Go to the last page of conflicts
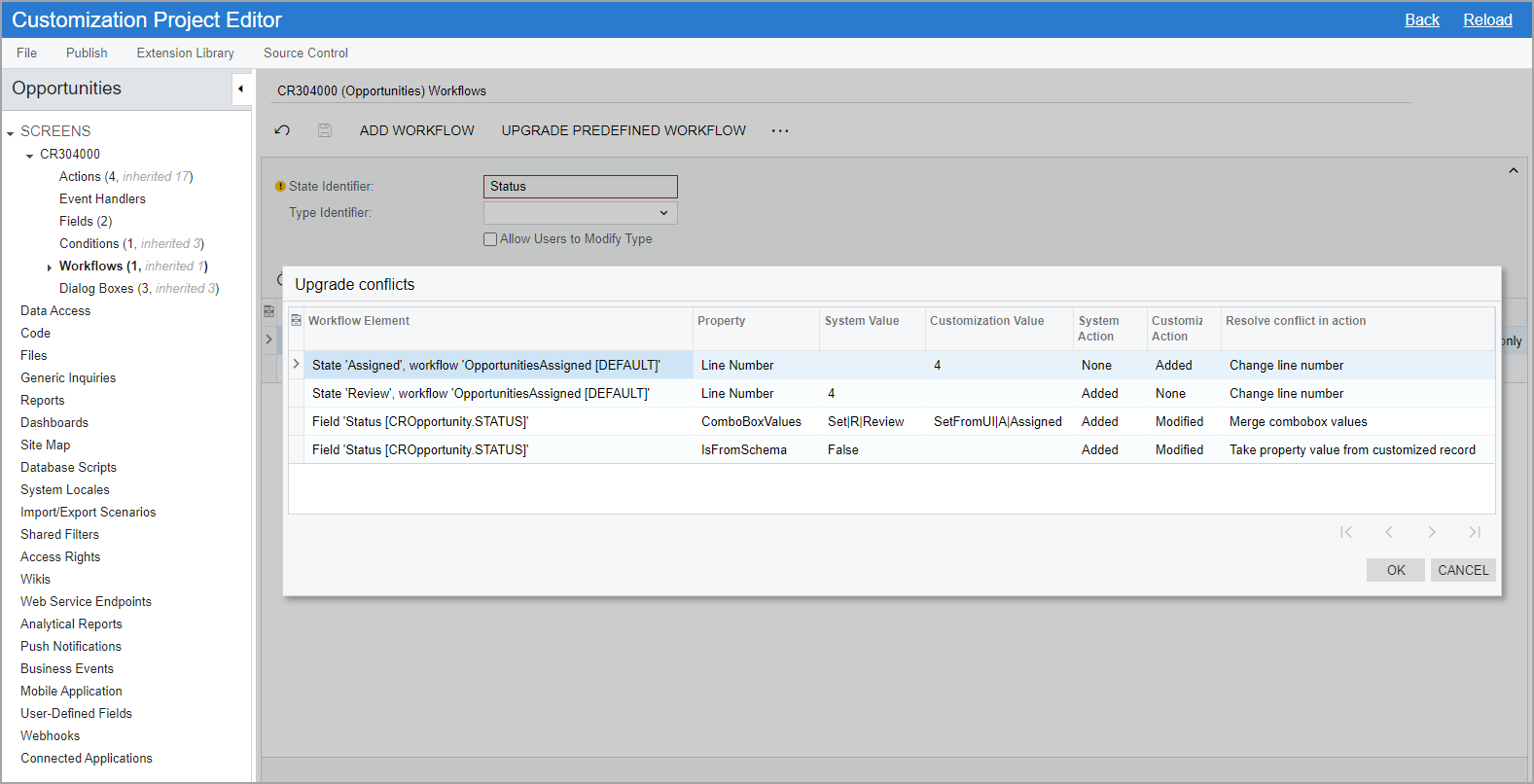 click(1475, 532)
